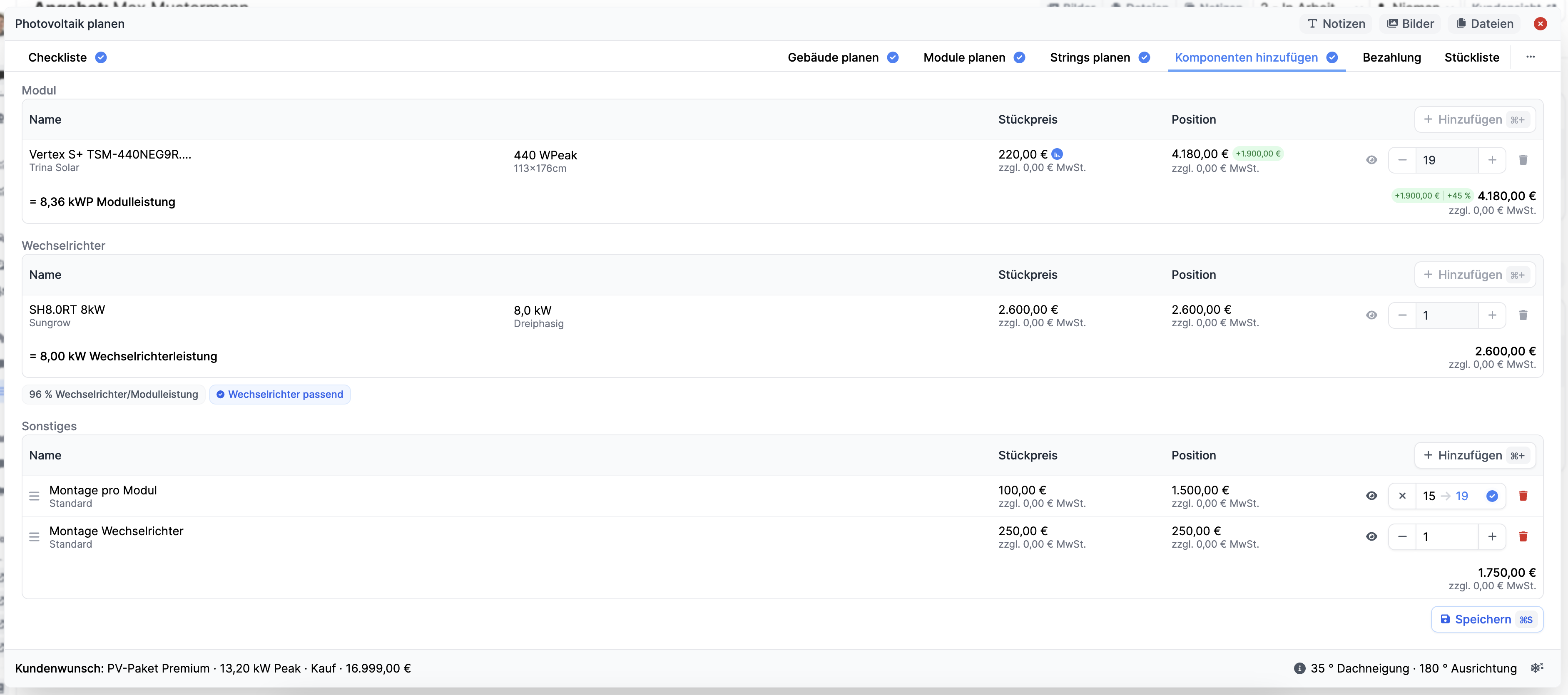This screenshot has height=695, width=1568.
Task: Open the Strings planen tab
Action: [x=1090, y=58]
